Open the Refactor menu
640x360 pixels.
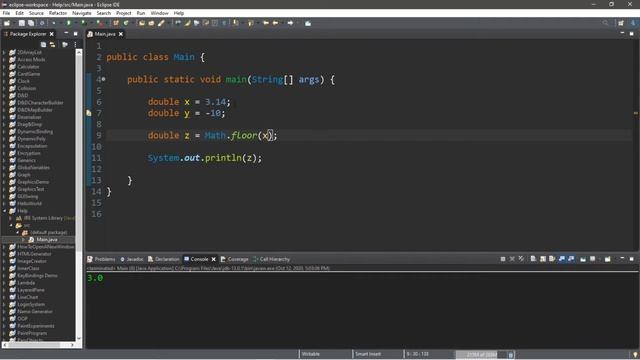click(x=58, y=13)
